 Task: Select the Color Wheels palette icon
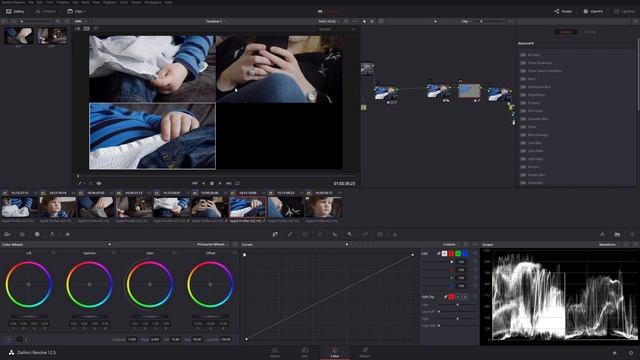pos(37,234)
